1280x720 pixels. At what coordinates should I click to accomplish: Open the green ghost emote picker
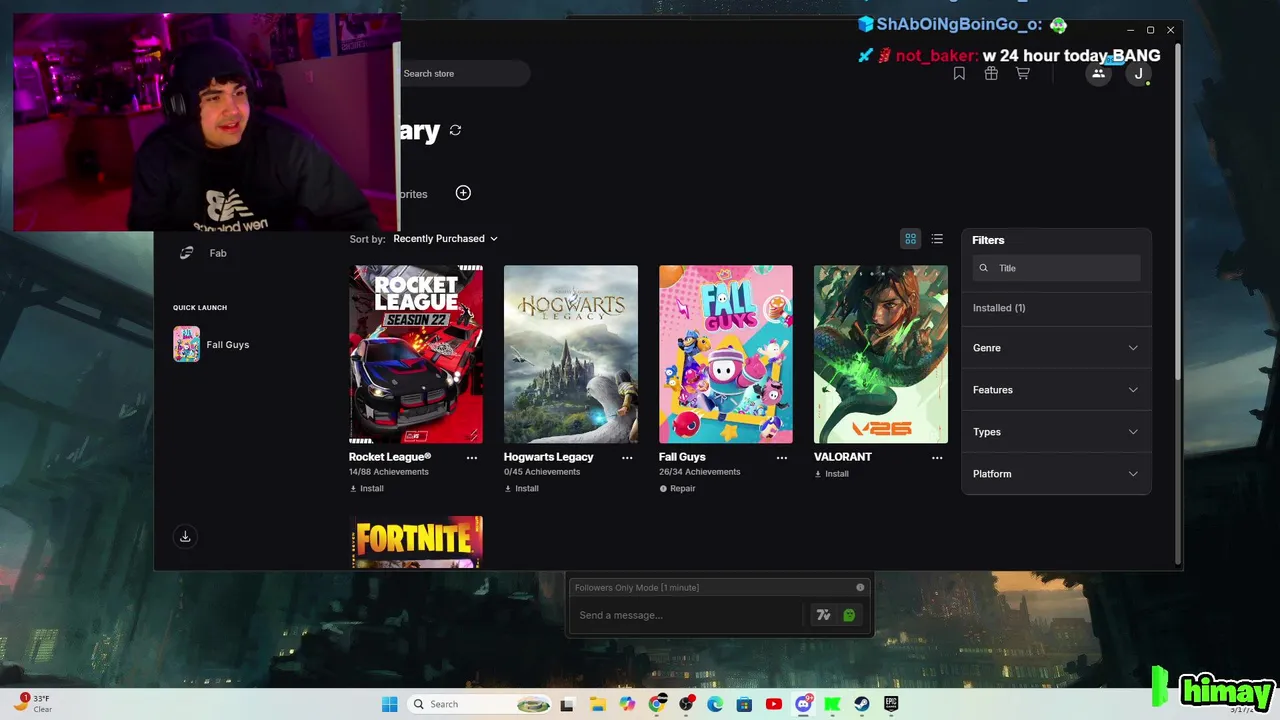coord(849,615)
